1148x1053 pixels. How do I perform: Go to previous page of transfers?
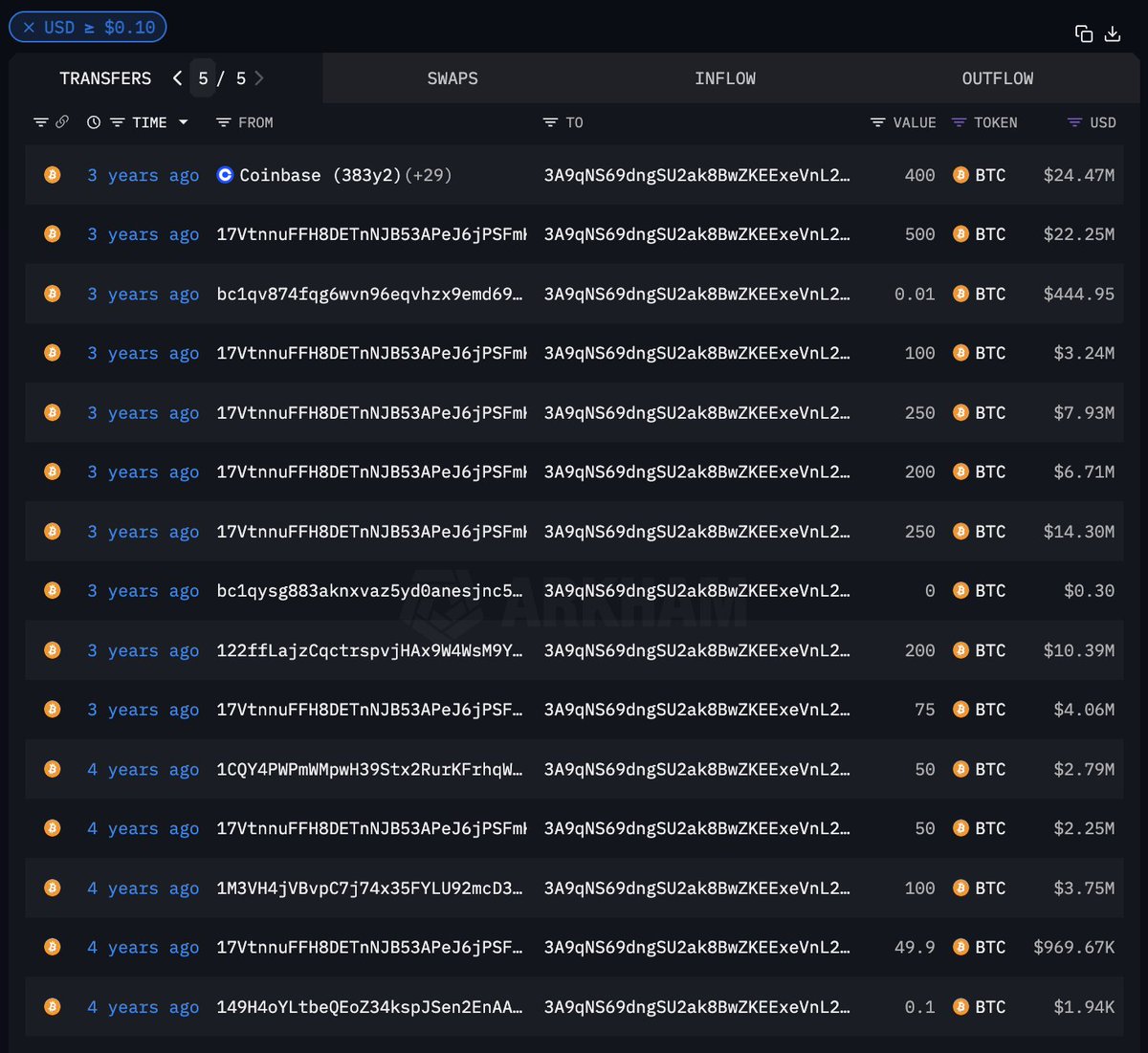[177, 78]
